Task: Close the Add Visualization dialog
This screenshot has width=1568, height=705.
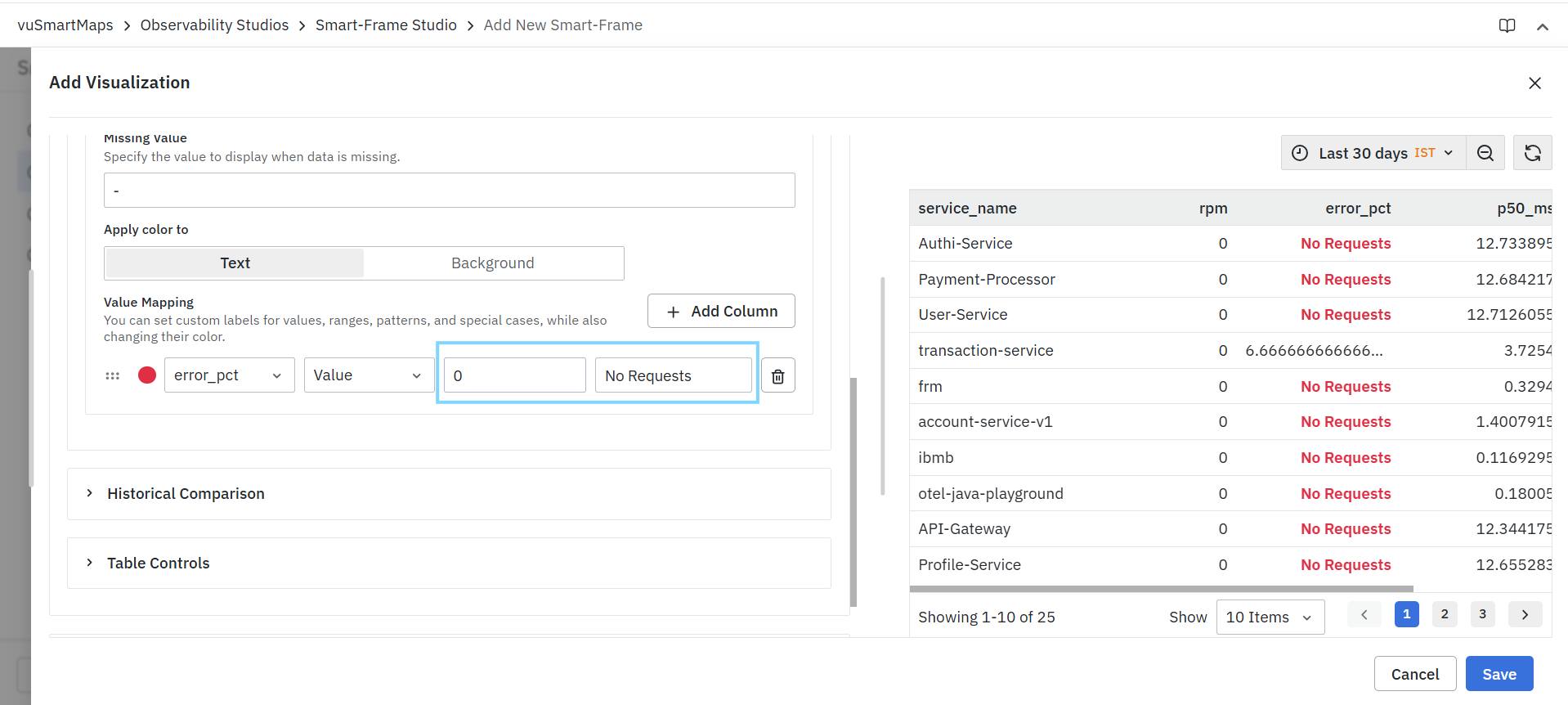Action: click(x=1534, y=83)
